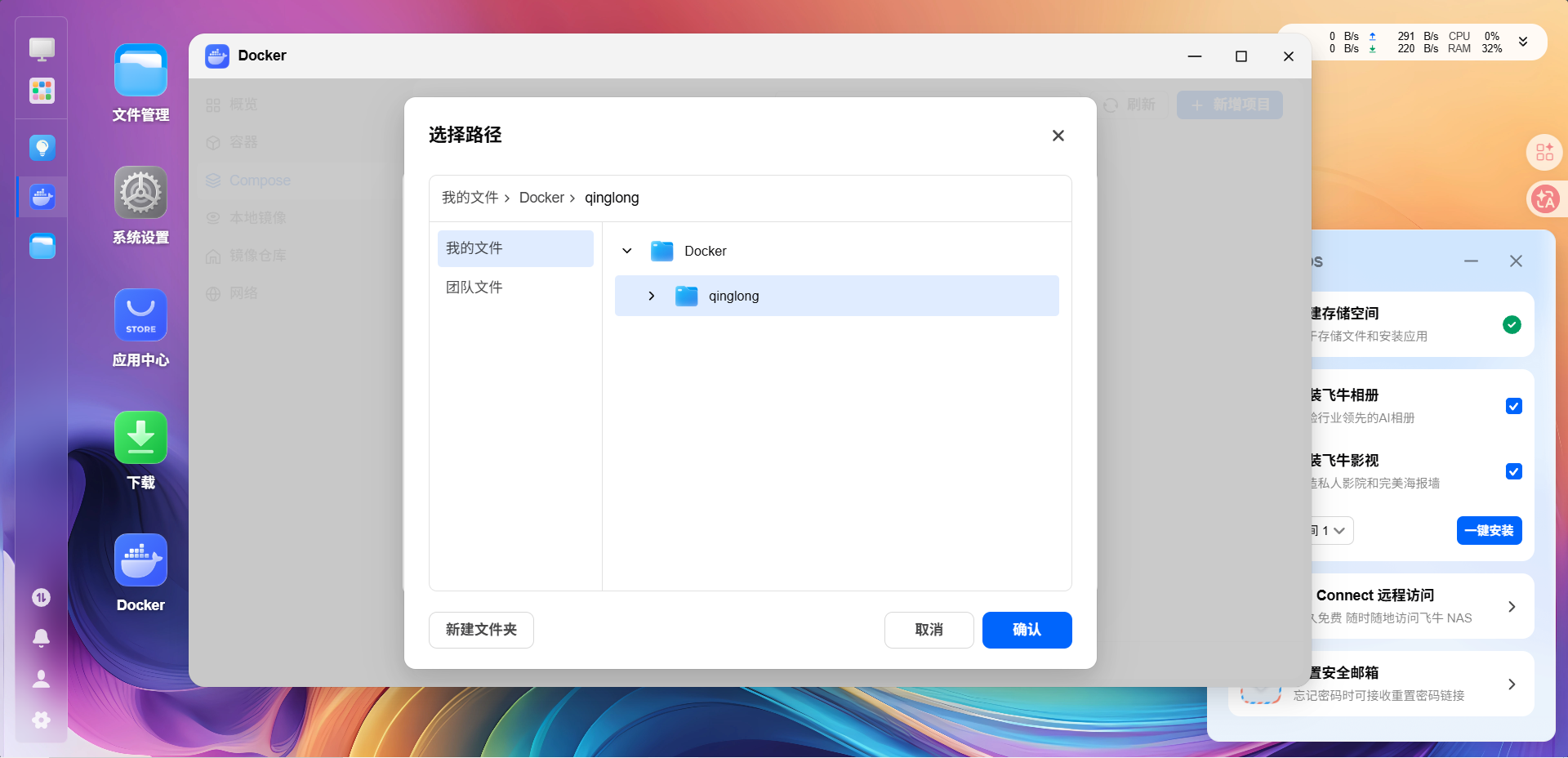
Task: Launch 应用中心 store from desktop
Action: click(x=140, y=315)
